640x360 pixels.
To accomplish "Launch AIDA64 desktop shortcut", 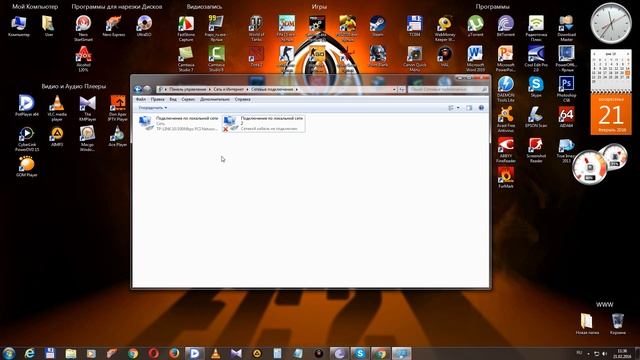I will point(567,117).
